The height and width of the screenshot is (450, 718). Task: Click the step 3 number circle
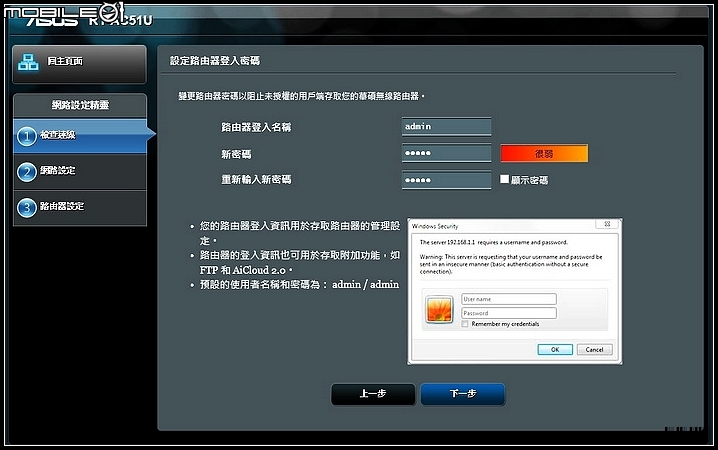(x=27, y=208)
